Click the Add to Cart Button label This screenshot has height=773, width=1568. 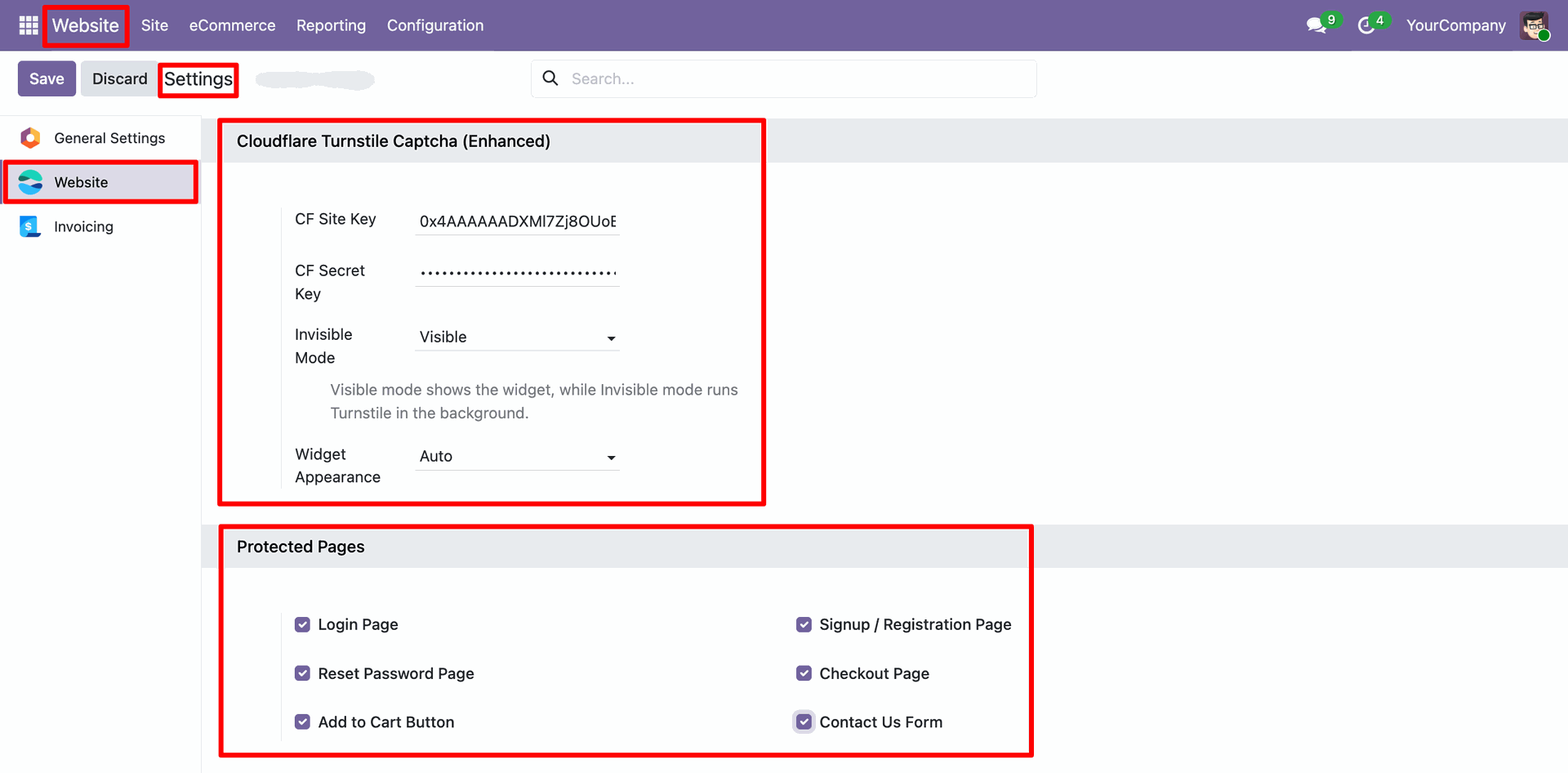coord(386,722)
